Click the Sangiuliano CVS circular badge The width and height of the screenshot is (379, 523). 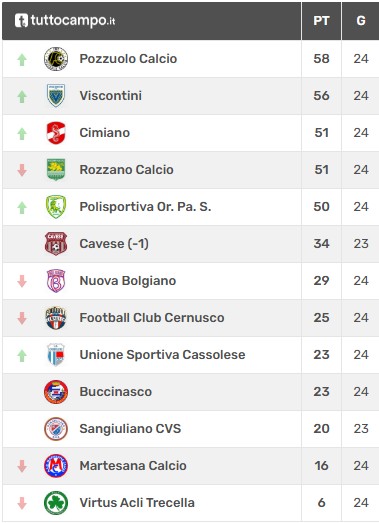pos(56,429)
